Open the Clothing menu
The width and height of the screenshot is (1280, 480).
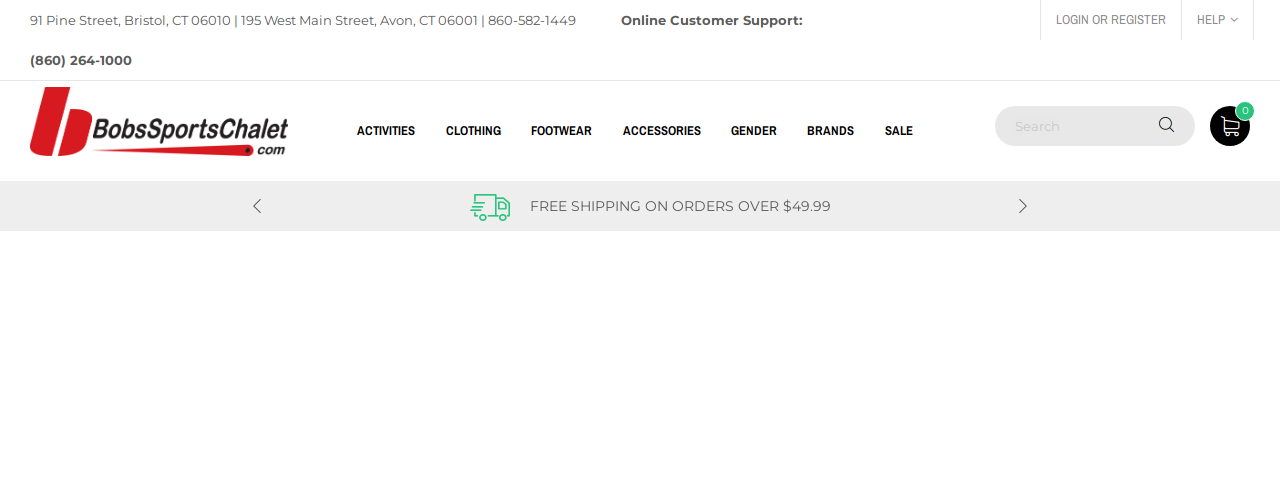point(473,131)
